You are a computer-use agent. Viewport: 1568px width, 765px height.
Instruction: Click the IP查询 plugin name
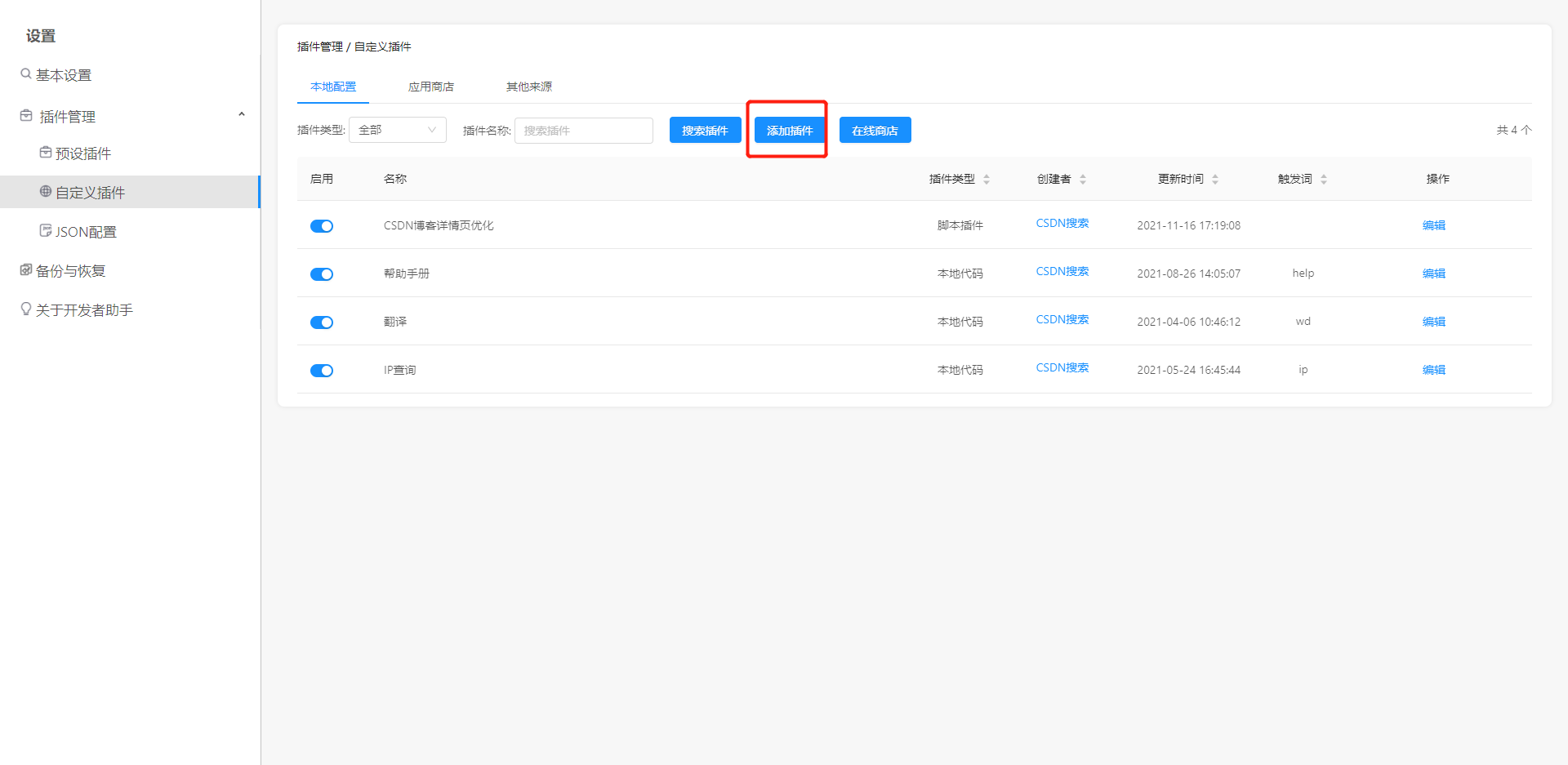[400, 370]
